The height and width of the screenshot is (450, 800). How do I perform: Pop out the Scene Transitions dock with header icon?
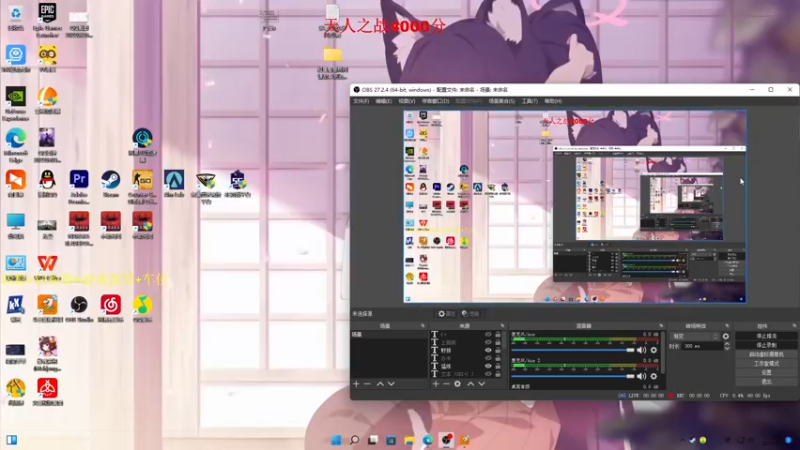click(x=727, y=326)
